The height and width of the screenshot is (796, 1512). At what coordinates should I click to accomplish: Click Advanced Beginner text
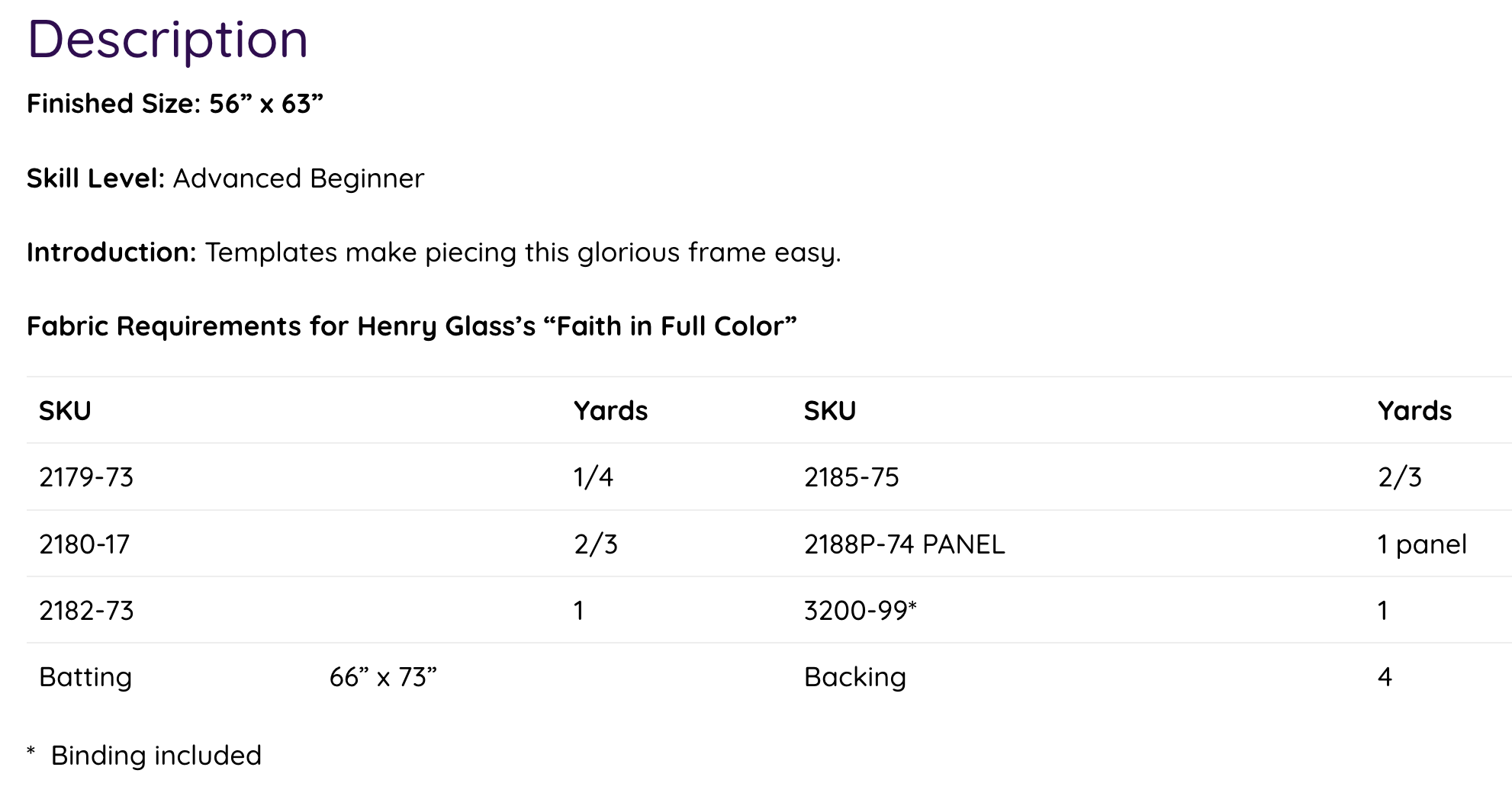pyautogui.click(x=298, y=178)
